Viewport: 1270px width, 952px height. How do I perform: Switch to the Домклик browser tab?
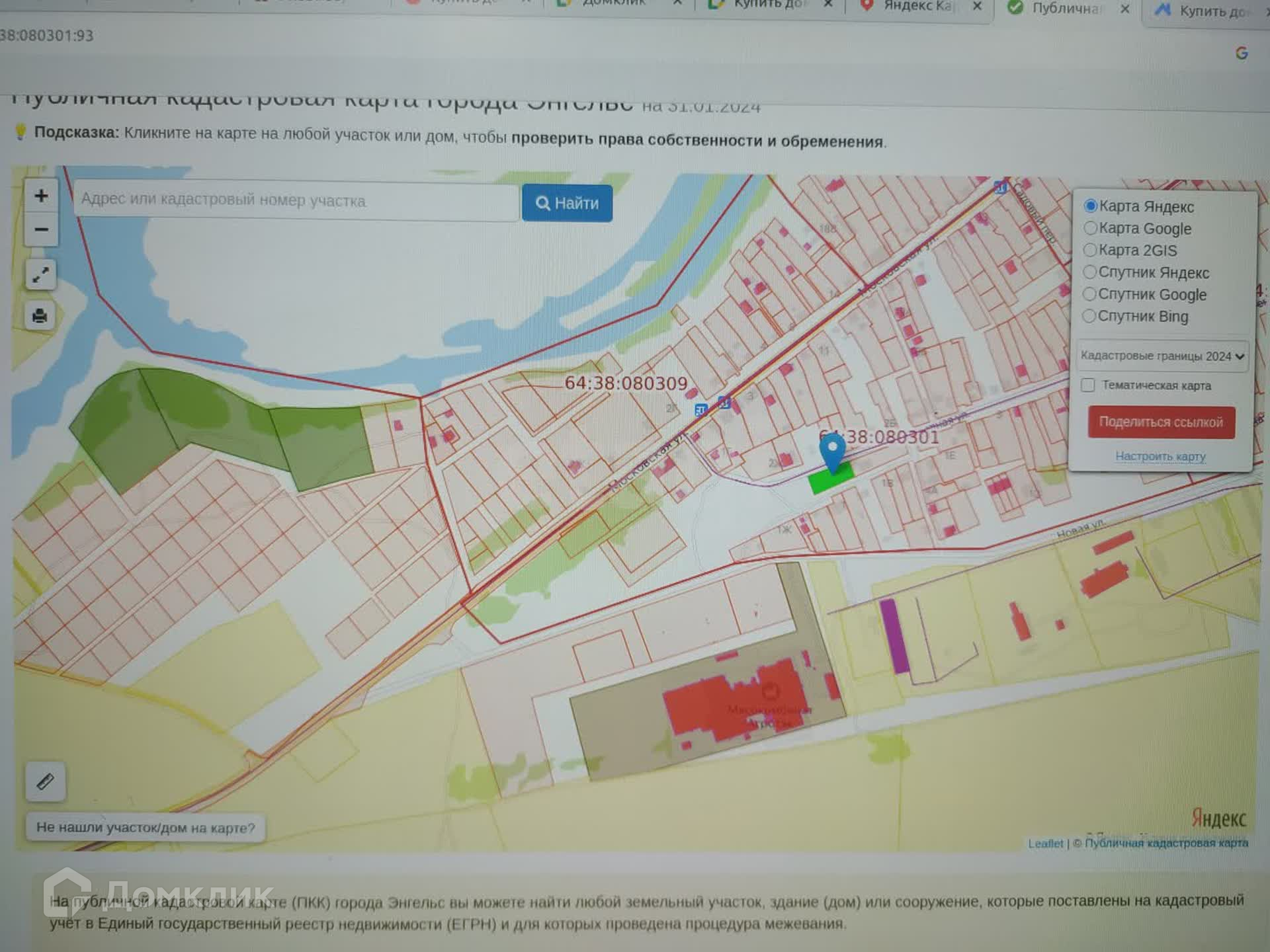pos(612,4)
